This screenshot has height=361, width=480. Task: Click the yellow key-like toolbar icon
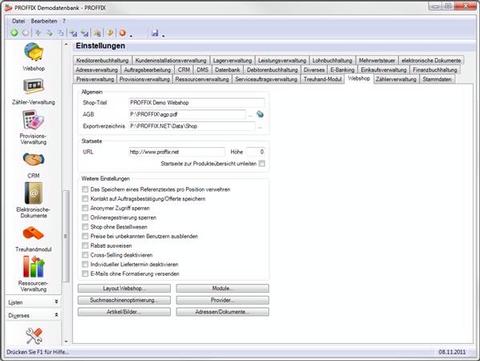[110, 33]
